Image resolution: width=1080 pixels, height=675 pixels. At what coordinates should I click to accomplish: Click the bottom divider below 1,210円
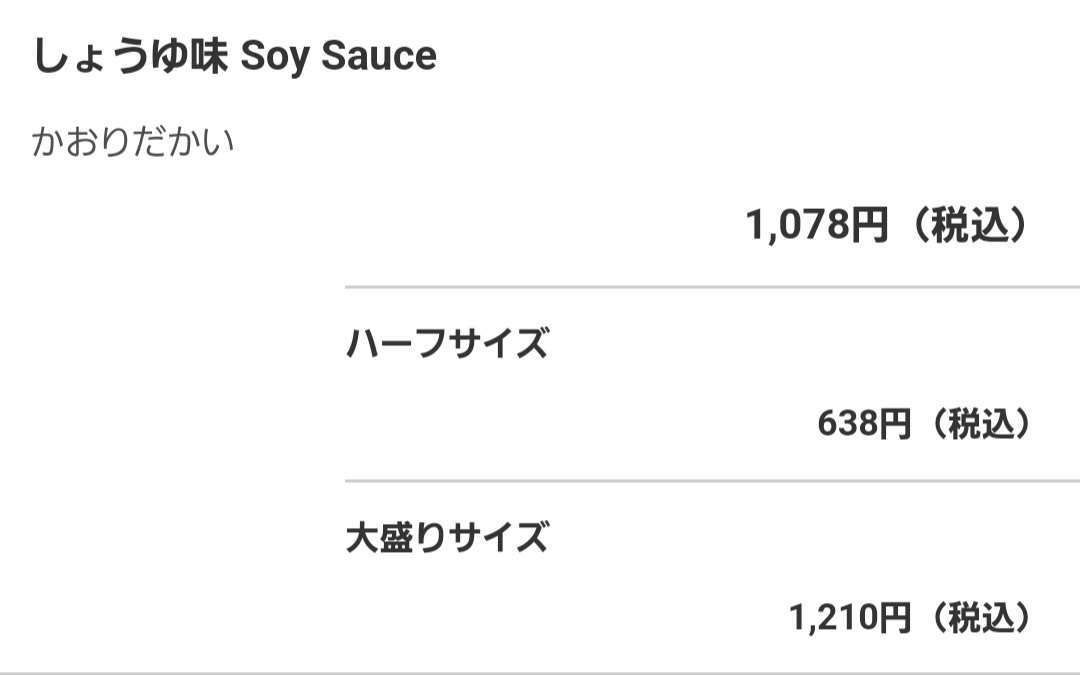coord(540,672)
